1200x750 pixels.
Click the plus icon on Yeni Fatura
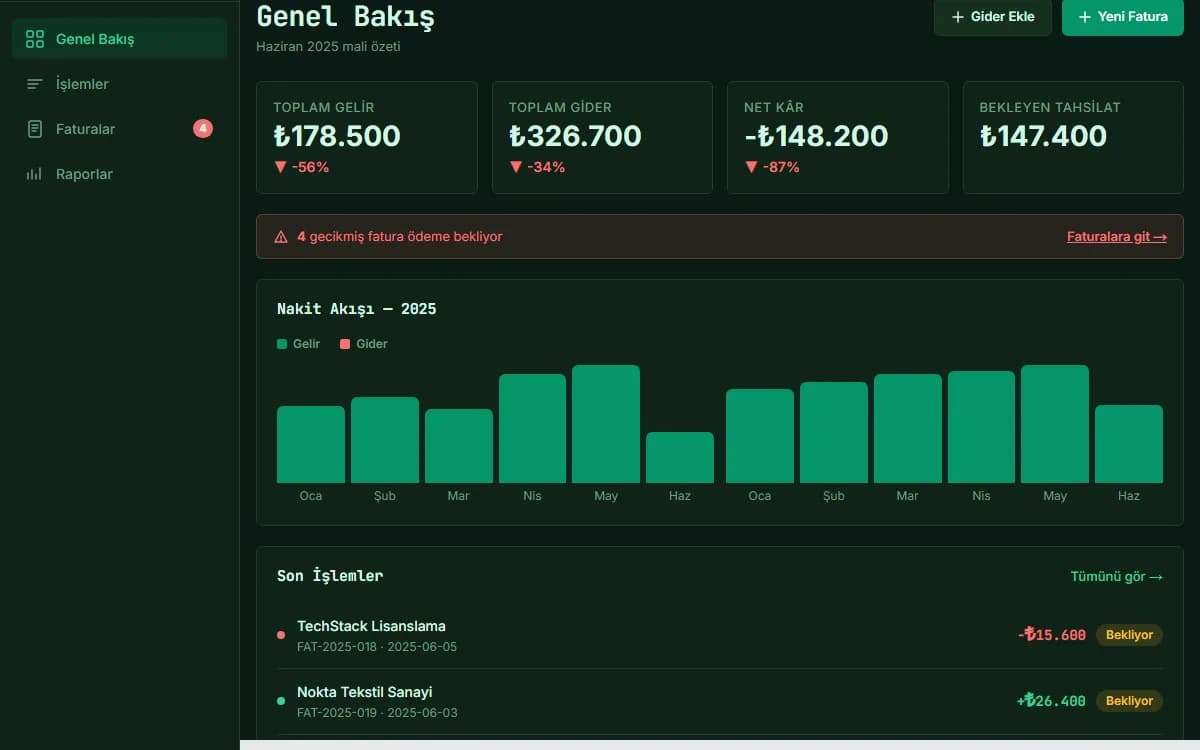[1085, 17]
